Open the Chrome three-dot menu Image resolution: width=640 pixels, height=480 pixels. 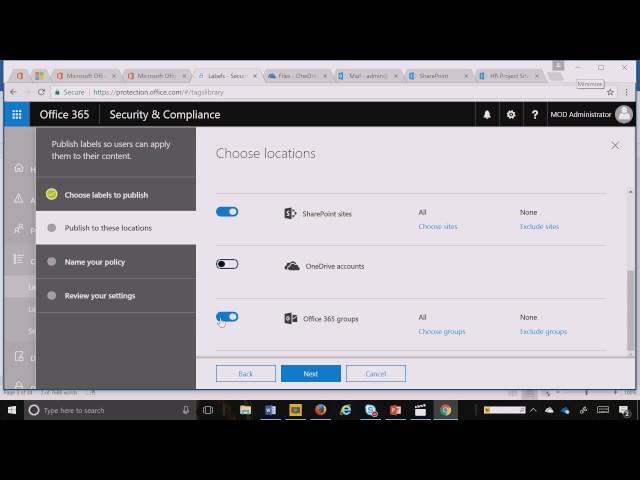coord(627,92)
